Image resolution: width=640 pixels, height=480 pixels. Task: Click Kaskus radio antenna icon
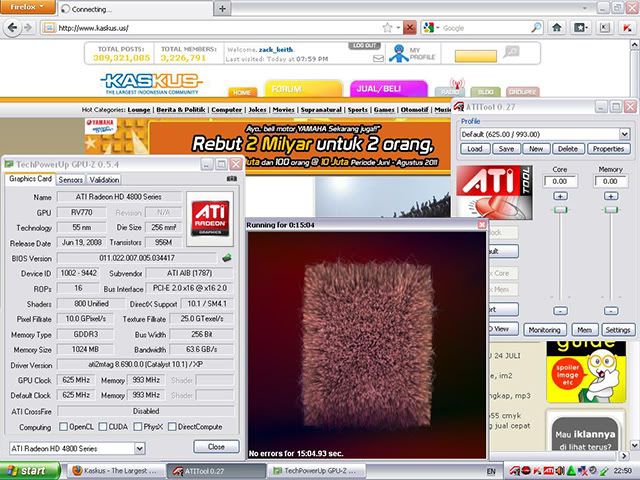click(x=457, y=84)
